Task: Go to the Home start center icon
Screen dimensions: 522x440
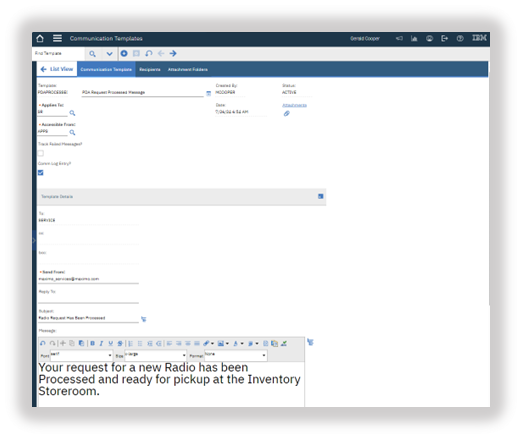Action: click(x=40, y=39)
